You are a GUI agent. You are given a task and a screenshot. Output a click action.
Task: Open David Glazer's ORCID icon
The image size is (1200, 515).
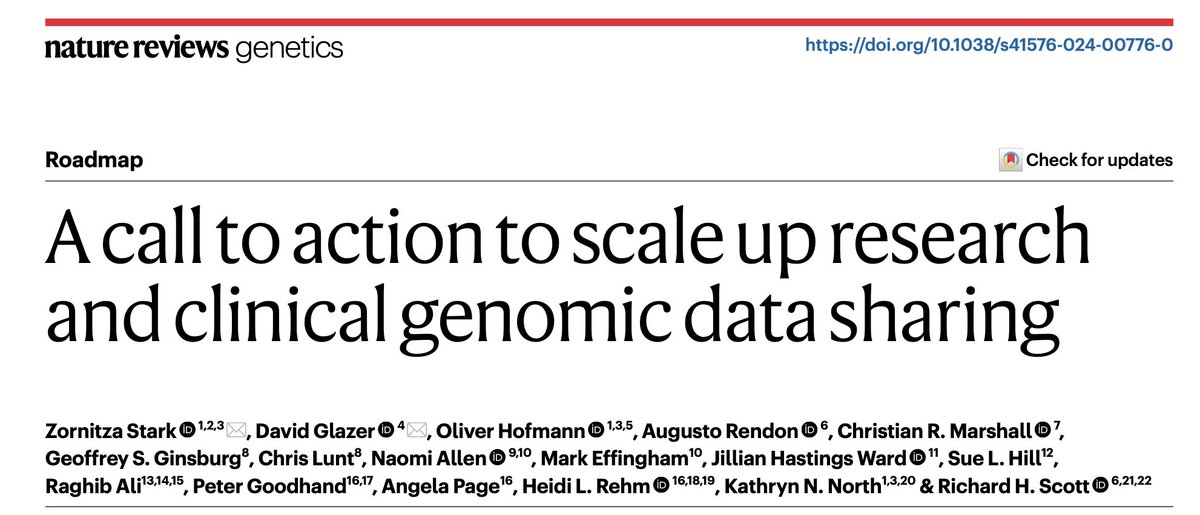386,432
